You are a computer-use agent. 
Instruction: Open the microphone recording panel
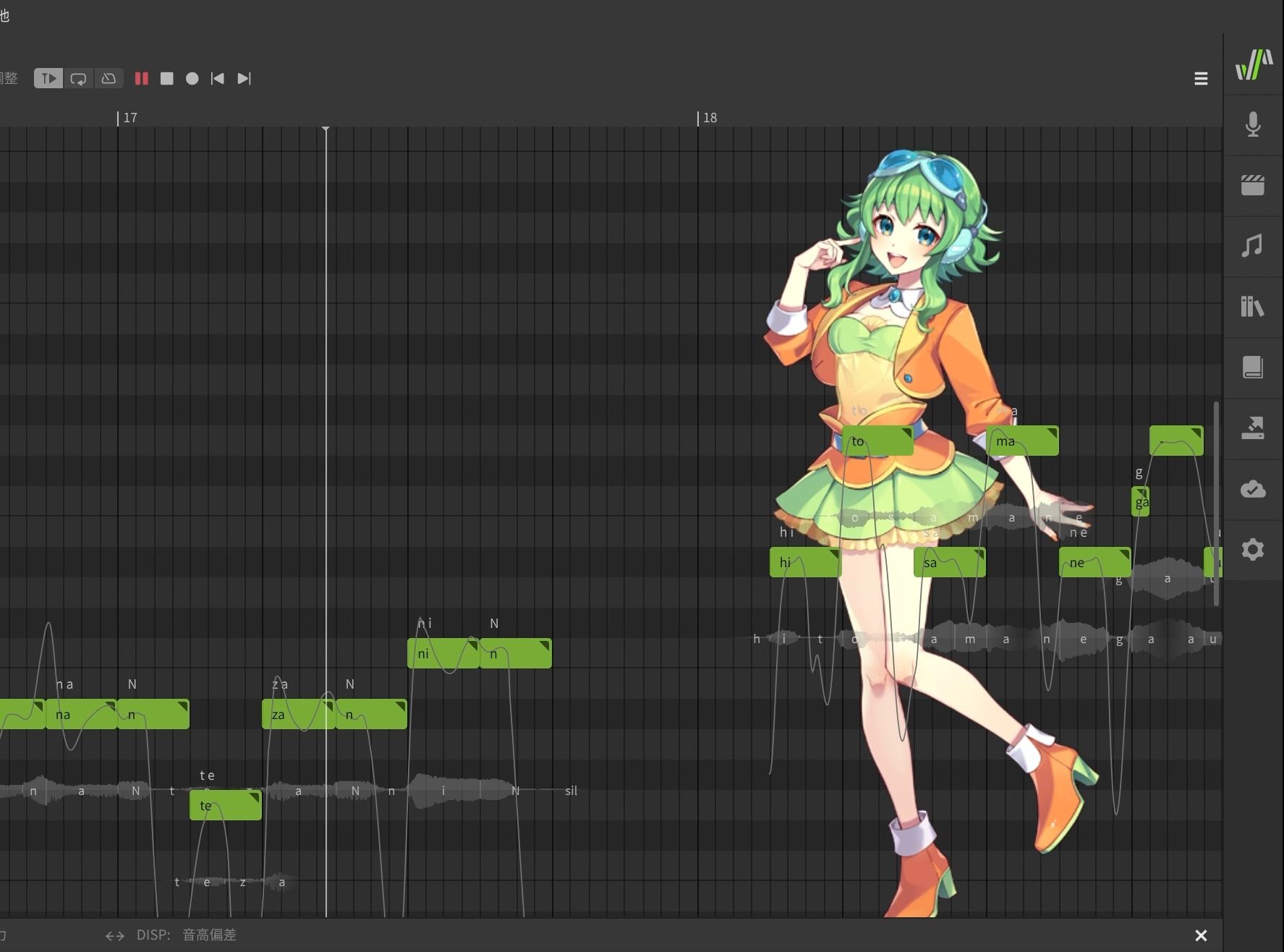pyautogui.click(x=1254, y=124)
